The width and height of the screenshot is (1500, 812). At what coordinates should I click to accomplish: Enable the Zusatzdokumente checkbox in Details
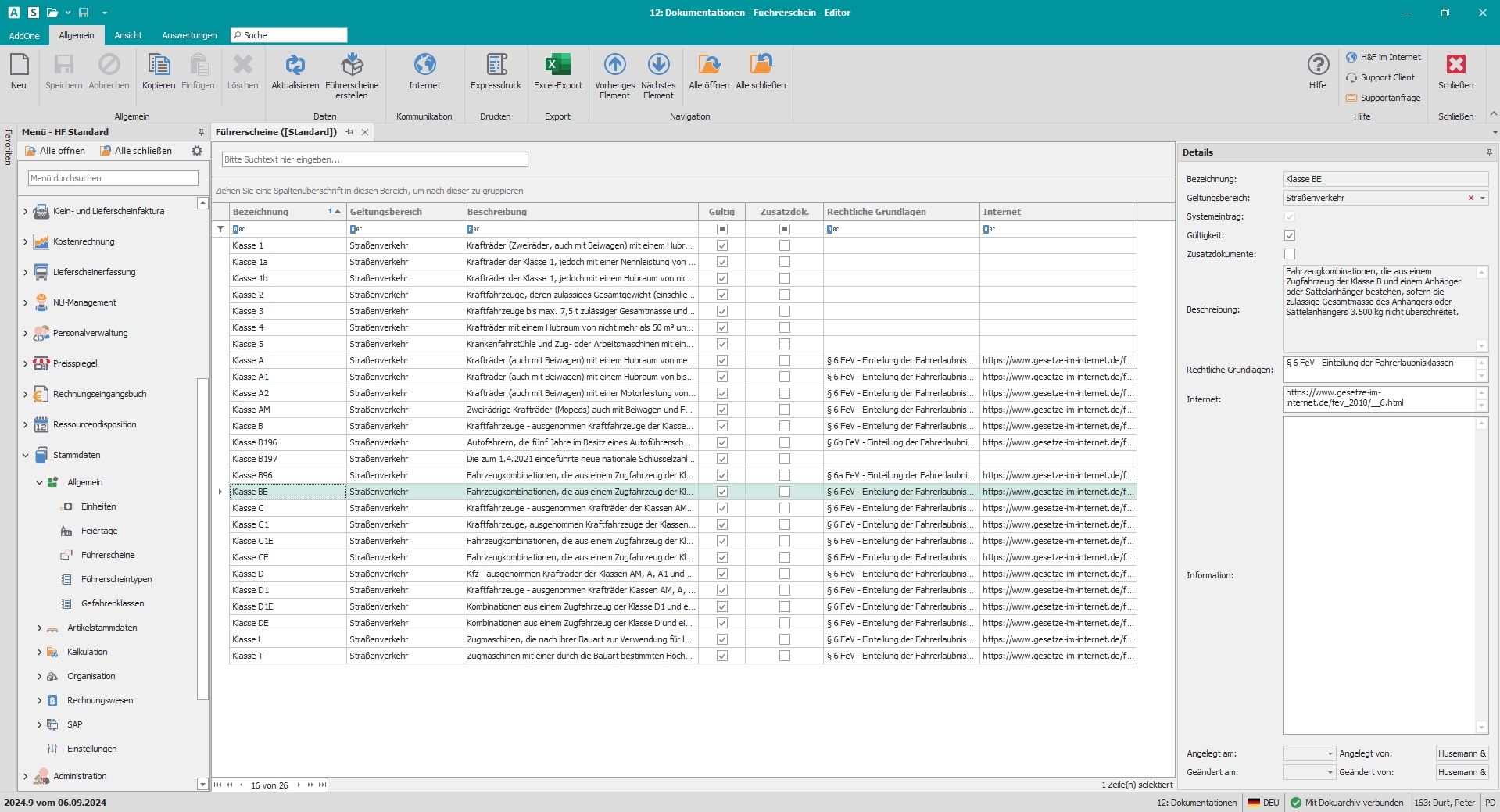1290,254
